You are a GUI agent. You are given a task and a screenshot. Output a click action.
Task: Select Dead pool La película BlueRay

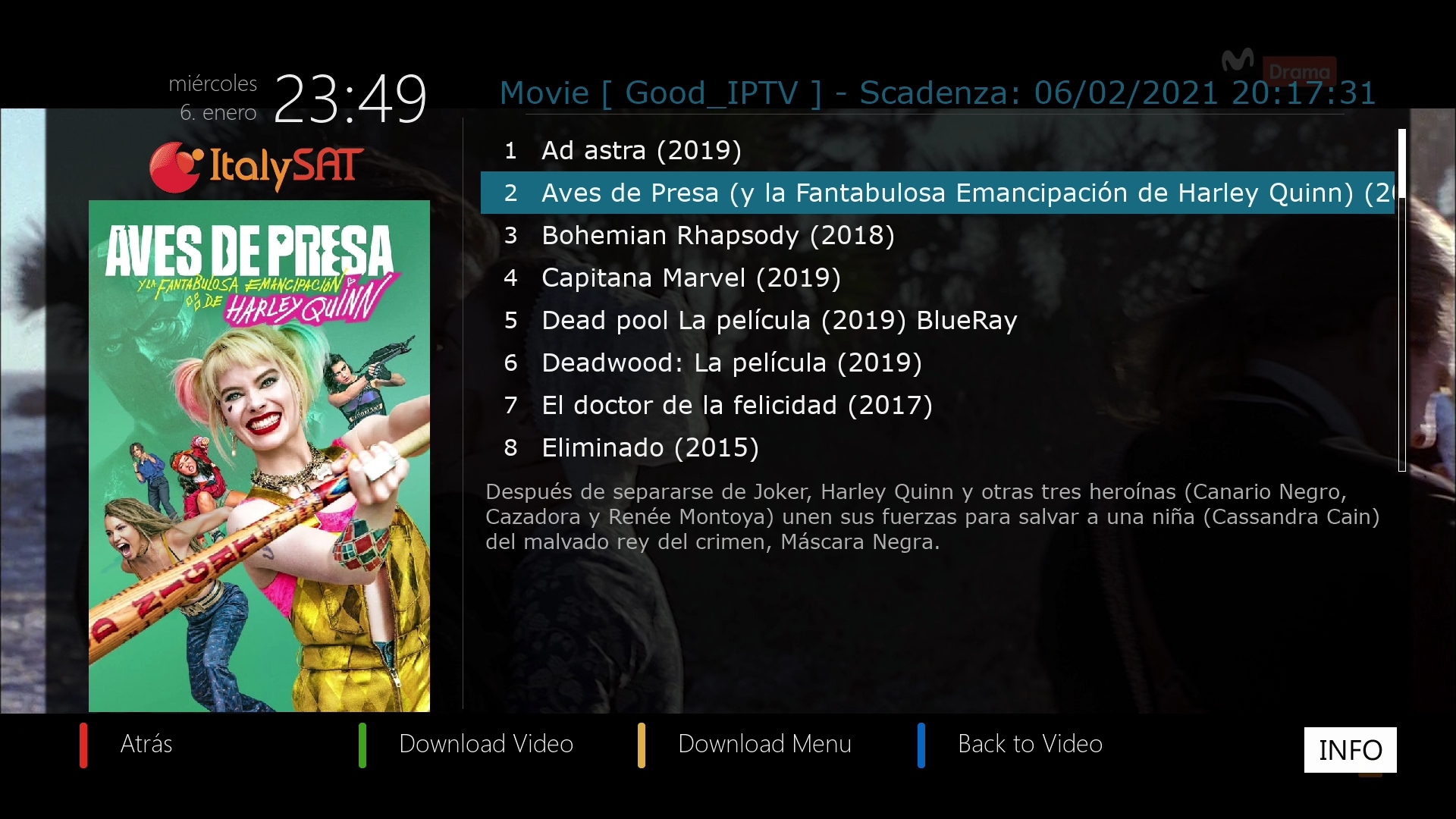(937, 320)
